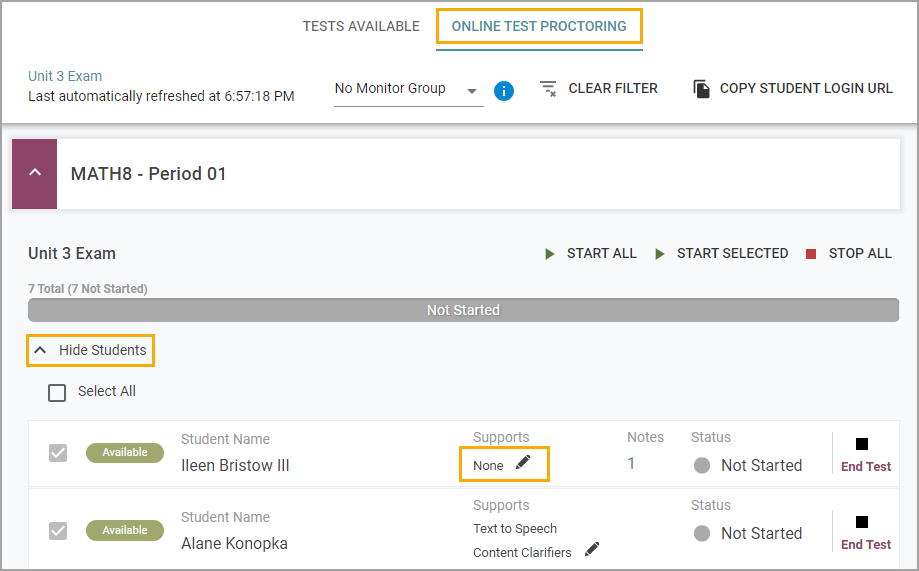Switch to the Tests Available tab

(361, 26)
